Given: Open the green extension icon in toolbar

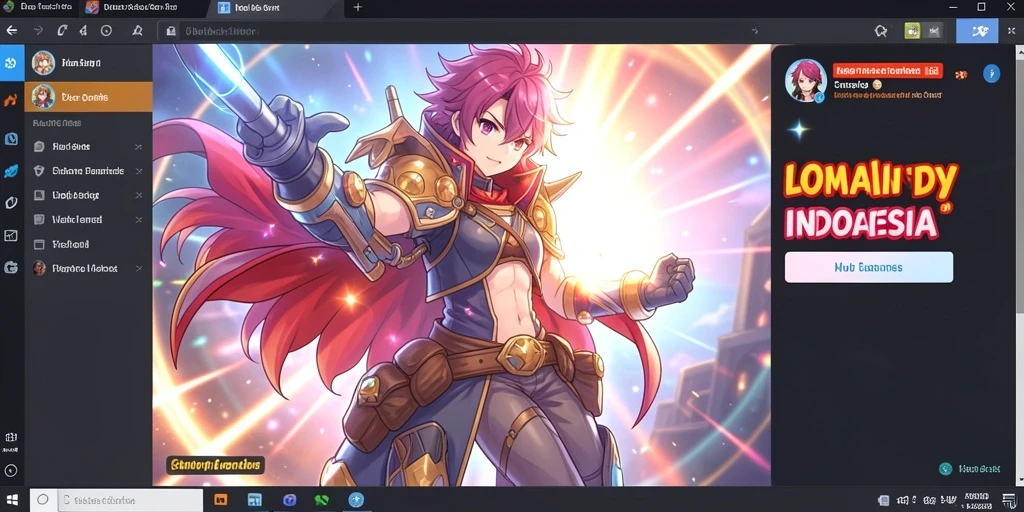Looking at the screenshot, I should [x=912, y=31].
